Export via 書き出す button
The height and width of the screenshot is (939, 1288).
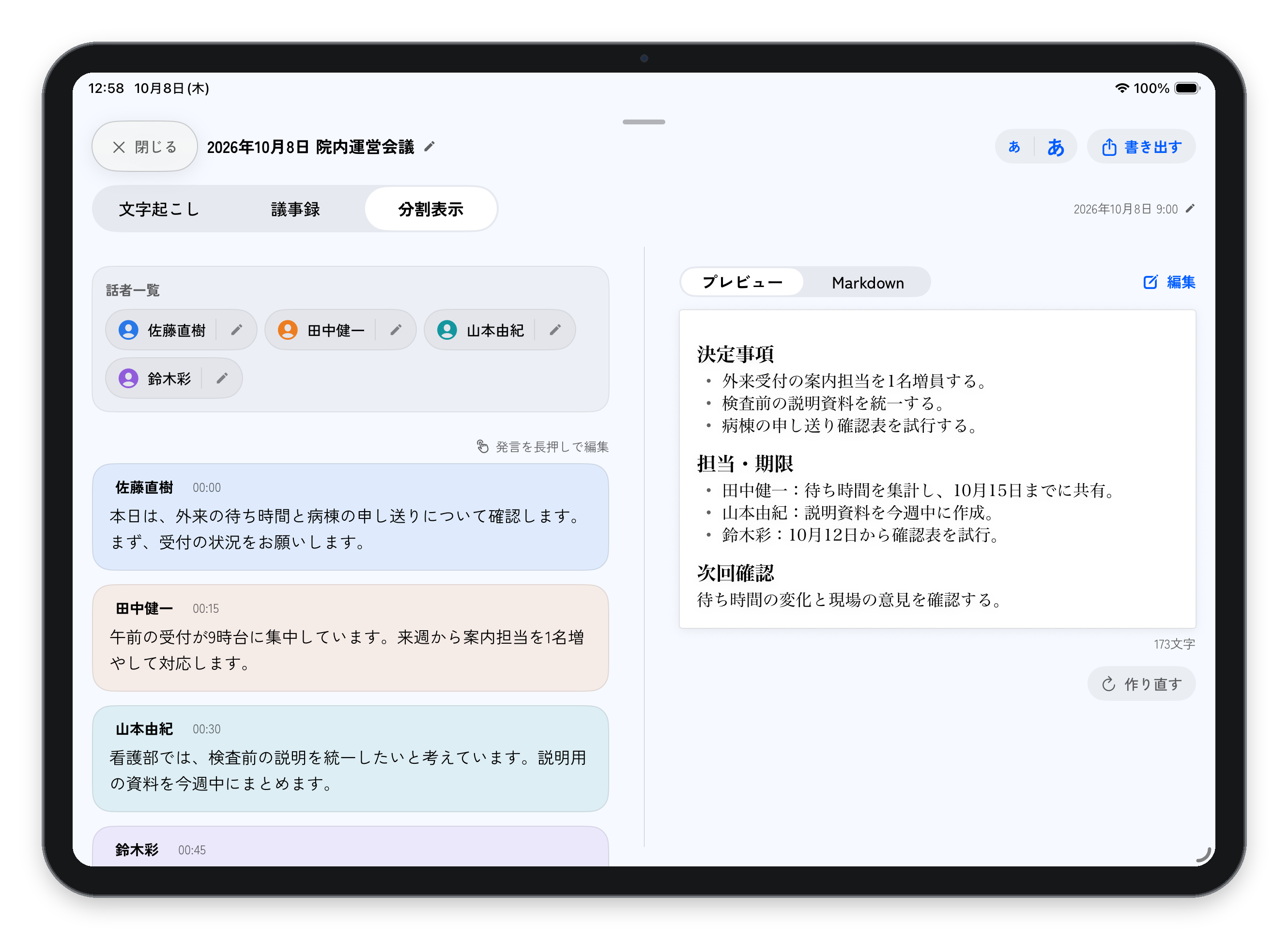tap(1141, 147)
